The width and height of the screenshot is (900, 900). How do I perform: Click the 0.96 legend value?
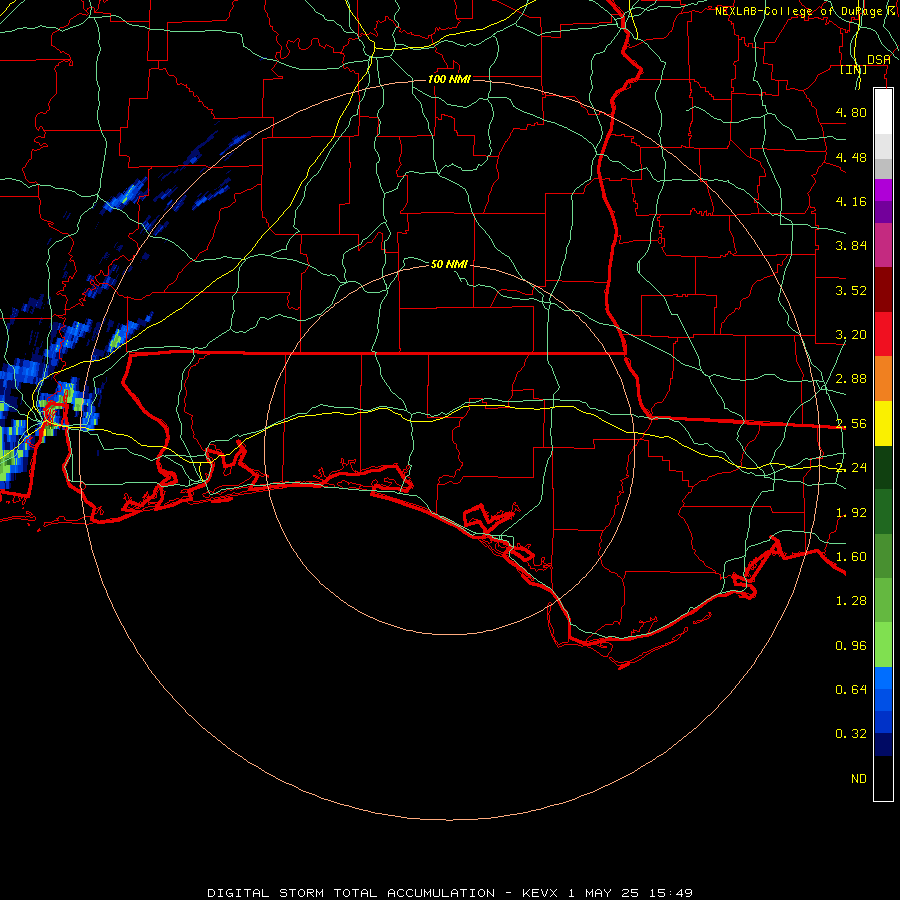(x=851, y=646)
